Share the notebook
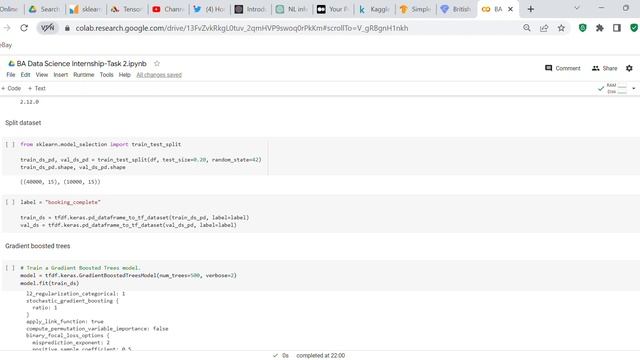 click(x=604, y=68)
